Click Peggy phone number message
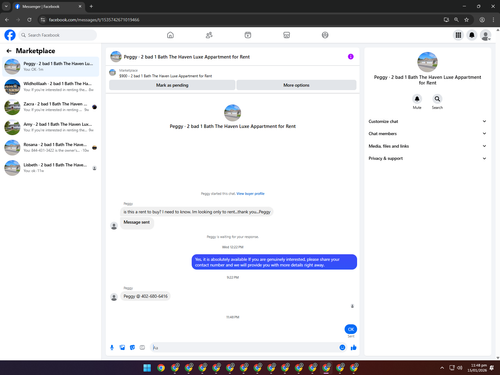 click(x=145, y=296)
